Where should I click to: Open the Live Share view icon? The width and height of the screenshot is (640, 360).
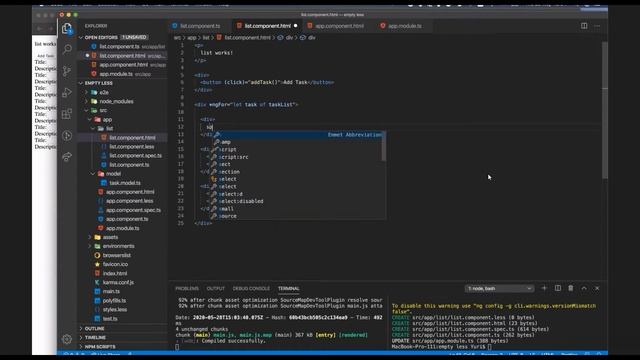click(x=67, y=157)
